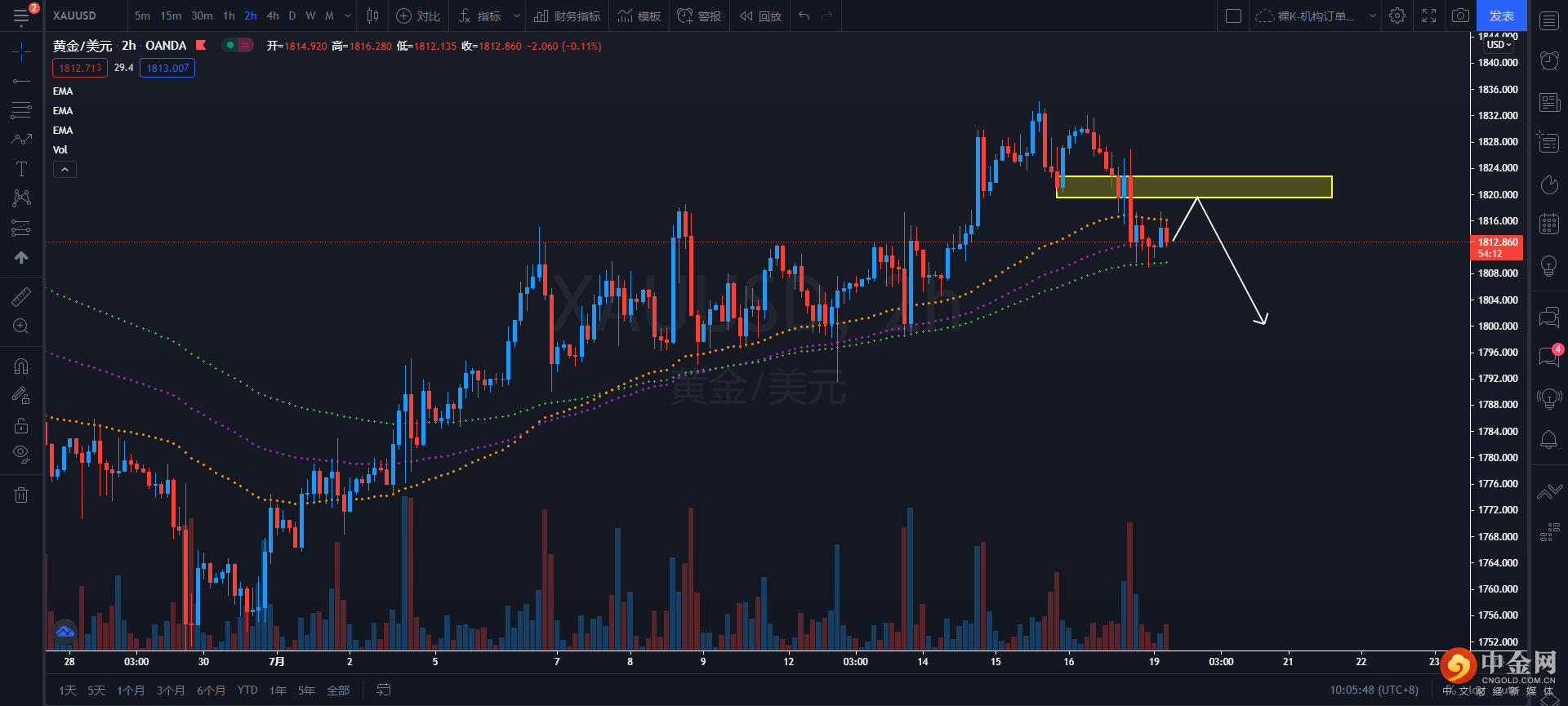The image size is (1568, 706).
Task: Expand the timeframe interval dropdown chevron
Action: pyautogui.click(x=348, y=16)
